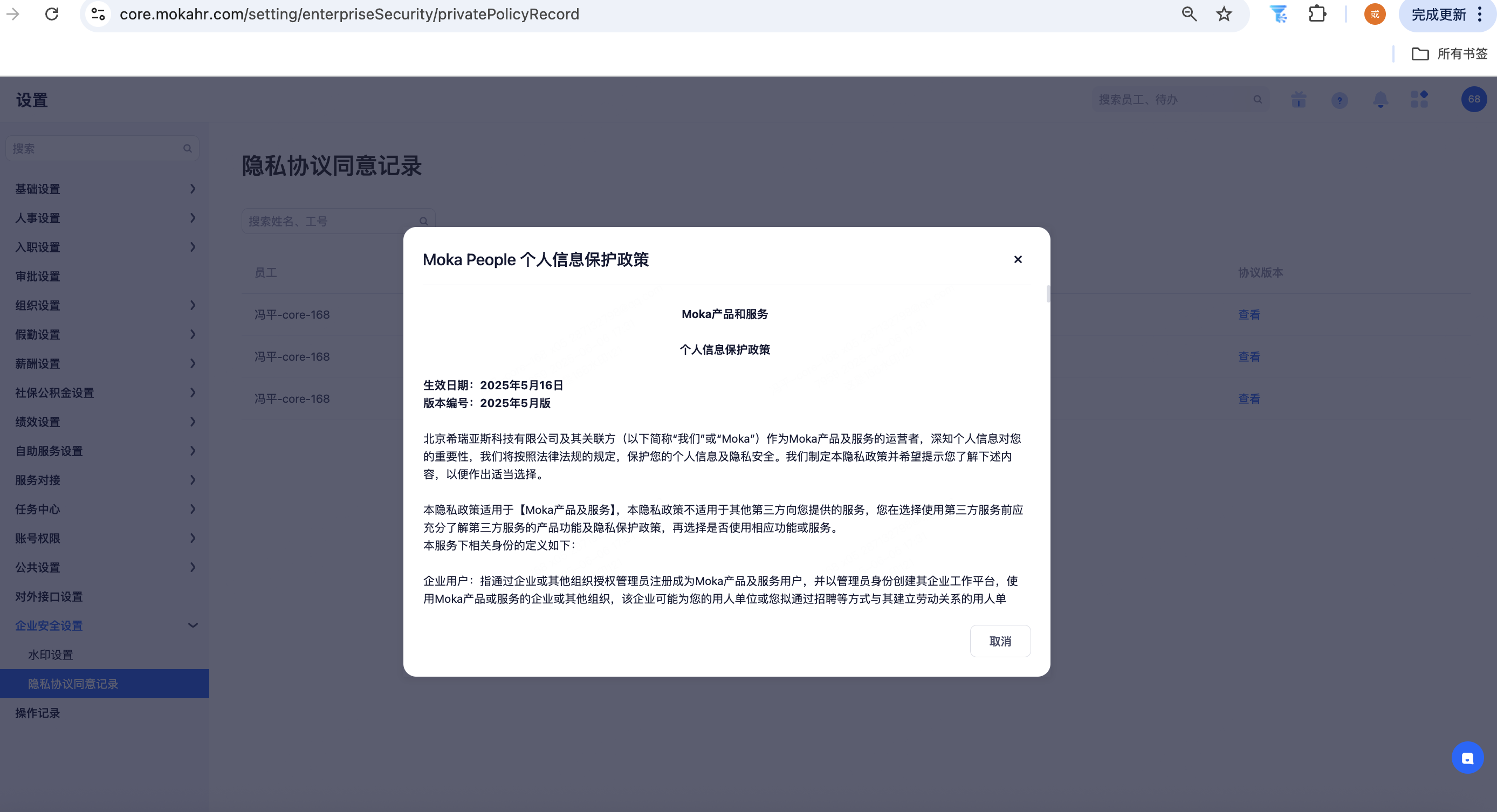Expand 入职设置 in the sidebar
The image size is (1497, 812).
coord(105,247)
